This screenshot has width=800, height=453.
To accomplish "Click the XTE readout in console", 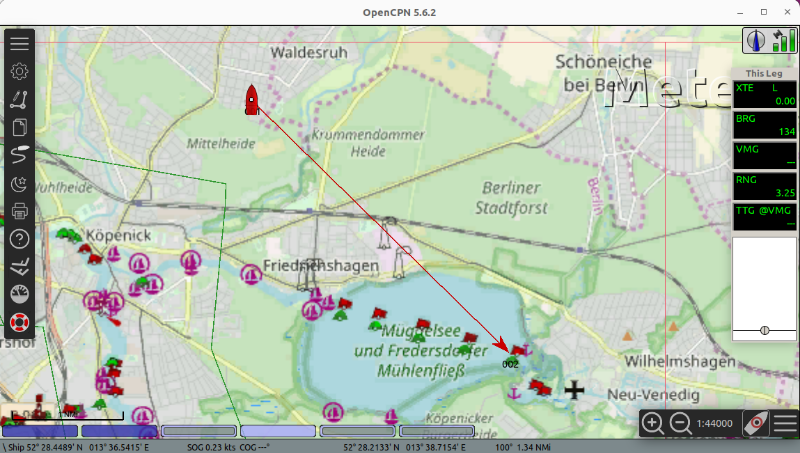I will [x=764, y=94].
